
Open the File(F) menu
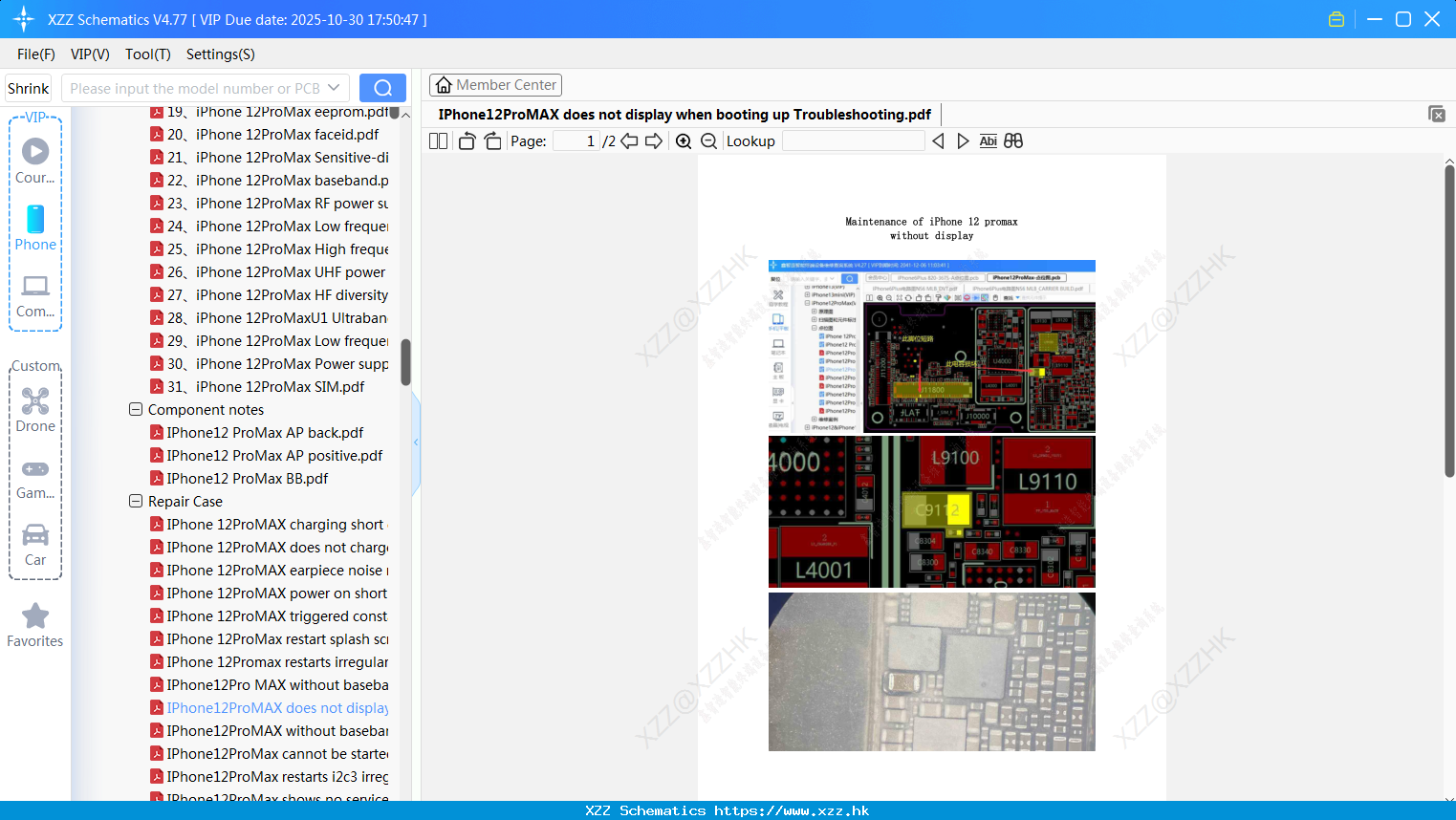pos(36,54)
